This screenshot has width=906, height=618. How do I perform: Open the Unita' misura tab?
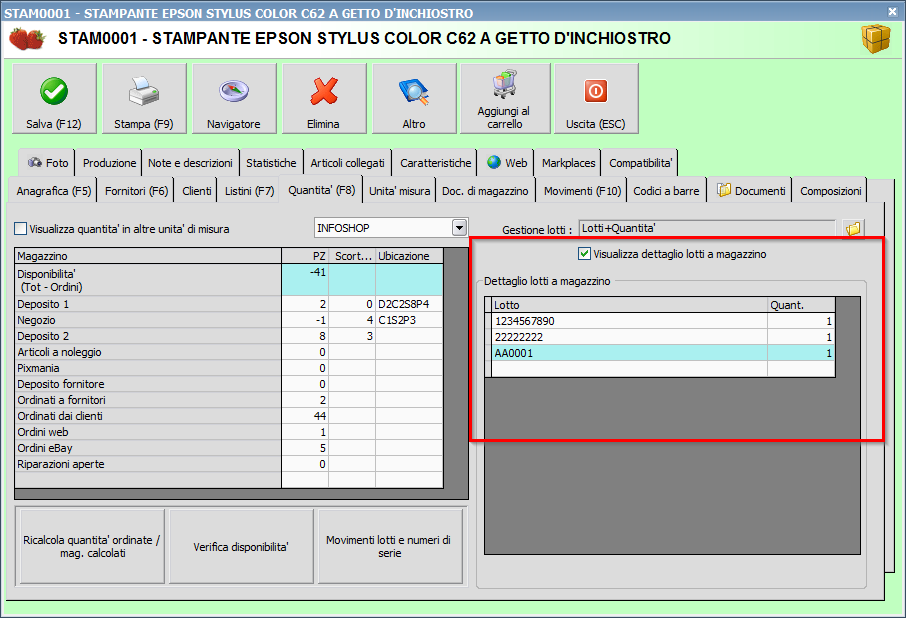(399, 191)
